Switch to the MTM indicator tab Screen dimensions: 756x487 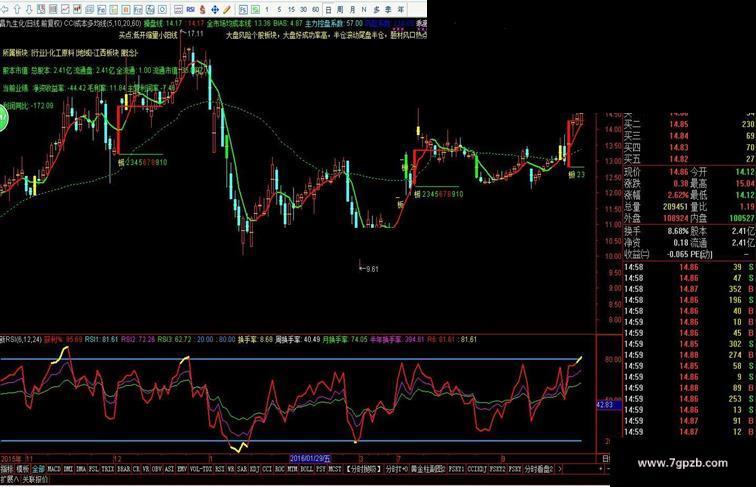pyautogui.click(x=293, y=469)
